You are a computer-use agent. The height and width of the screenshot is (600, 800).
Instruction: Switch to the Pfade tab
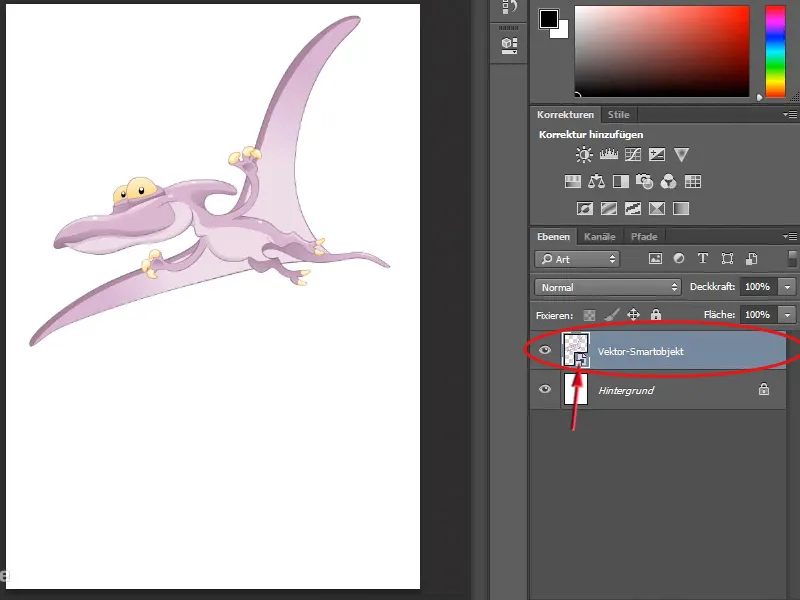(x=644, y=237)
